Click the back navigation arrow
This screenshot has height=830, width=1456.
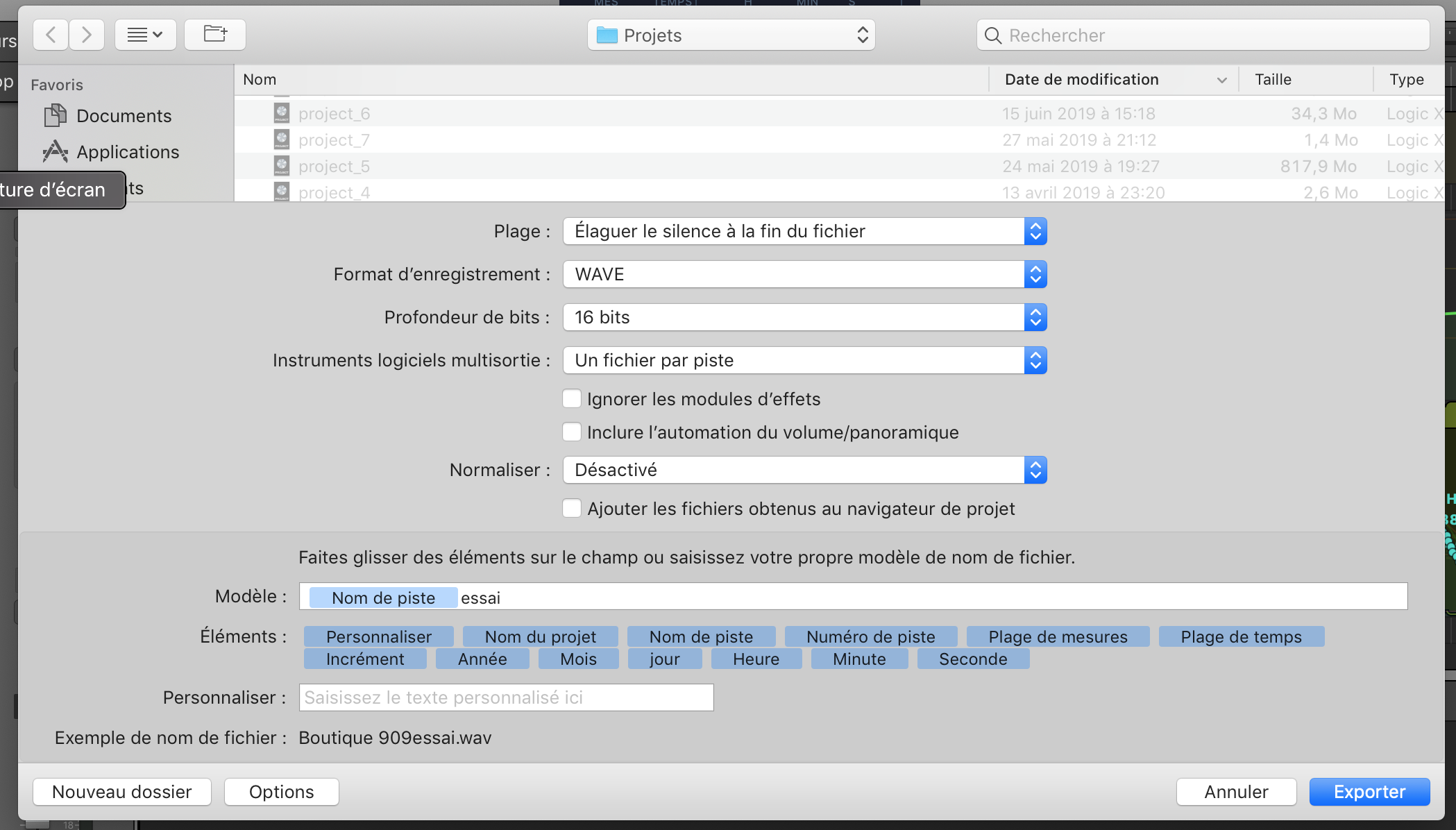51,35
